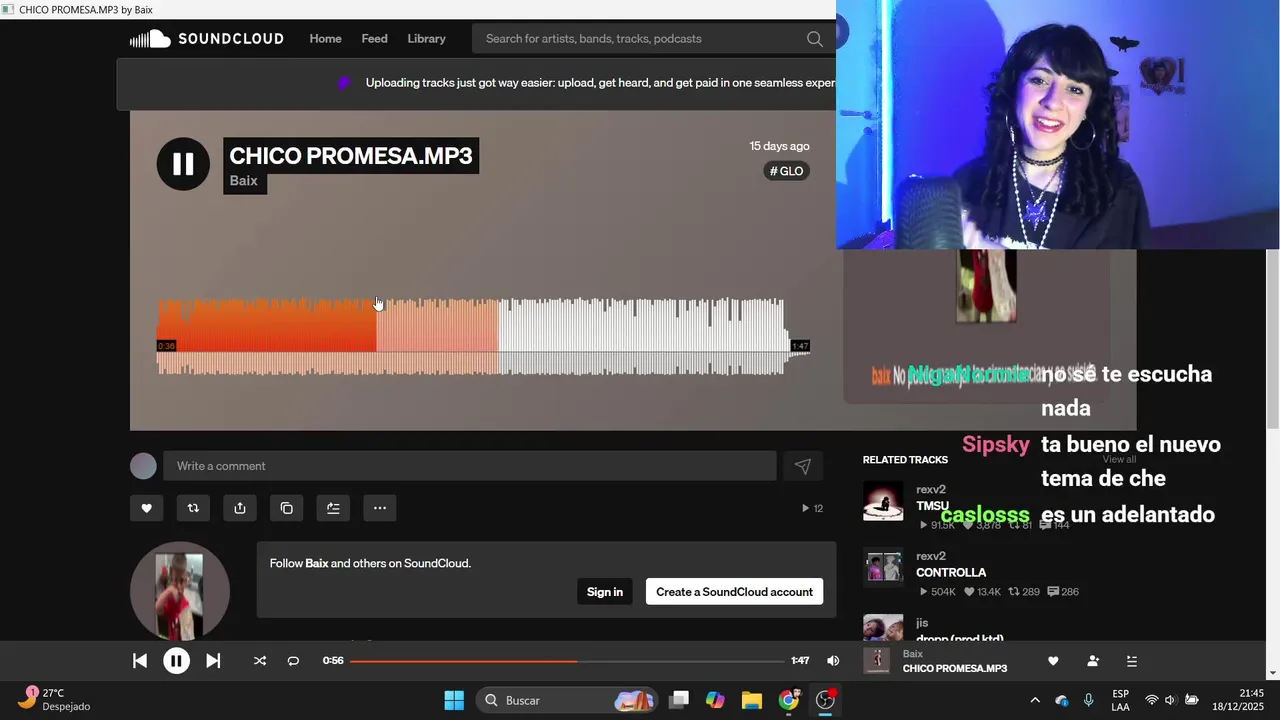Screen dimensions: 1280x720
Task: Click the bottom playback progress bar
Action: [567, 661]
